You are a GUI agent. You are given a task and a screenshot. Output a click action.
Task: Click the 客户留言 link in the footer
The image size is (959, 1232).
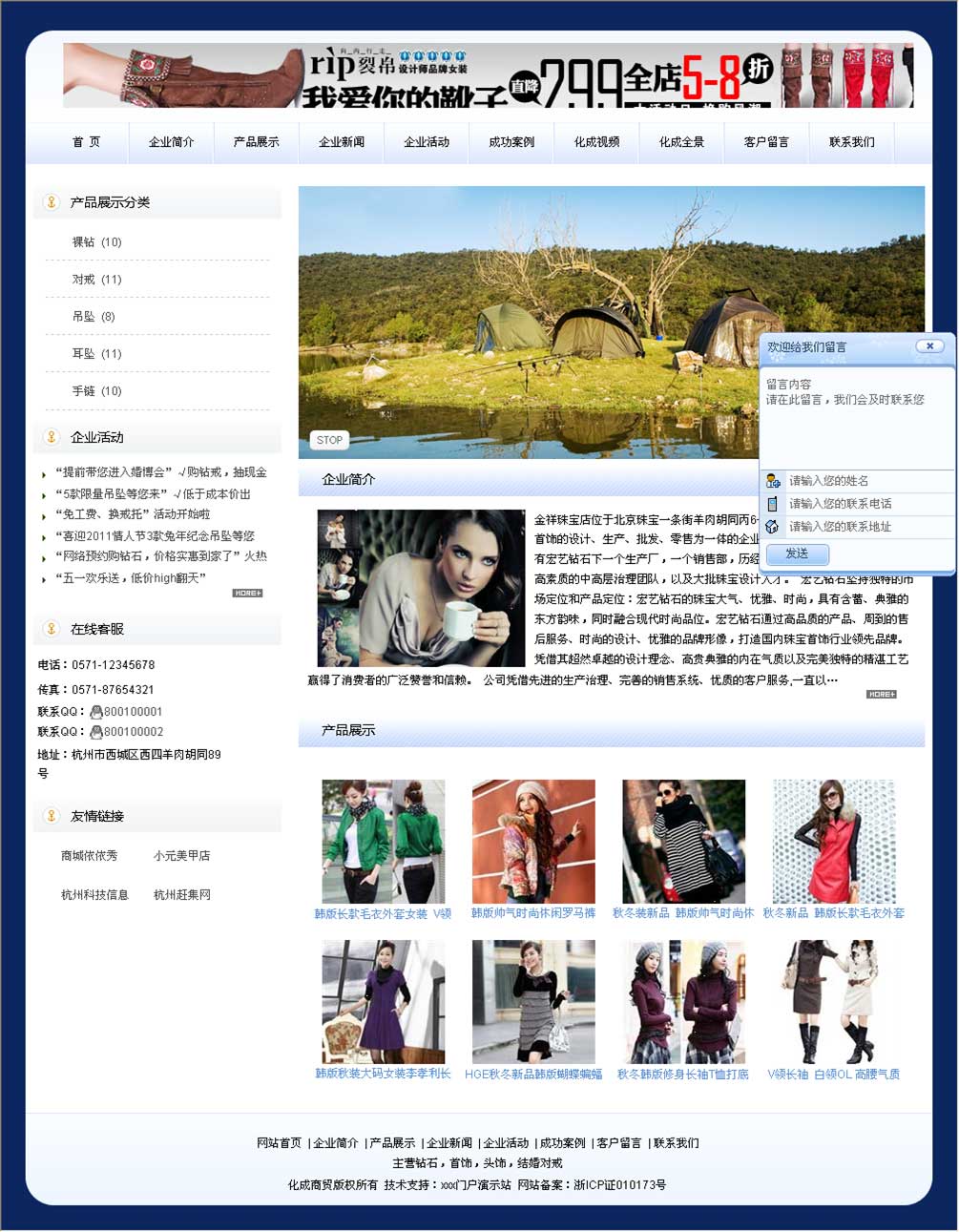[x=618, y=1143]
